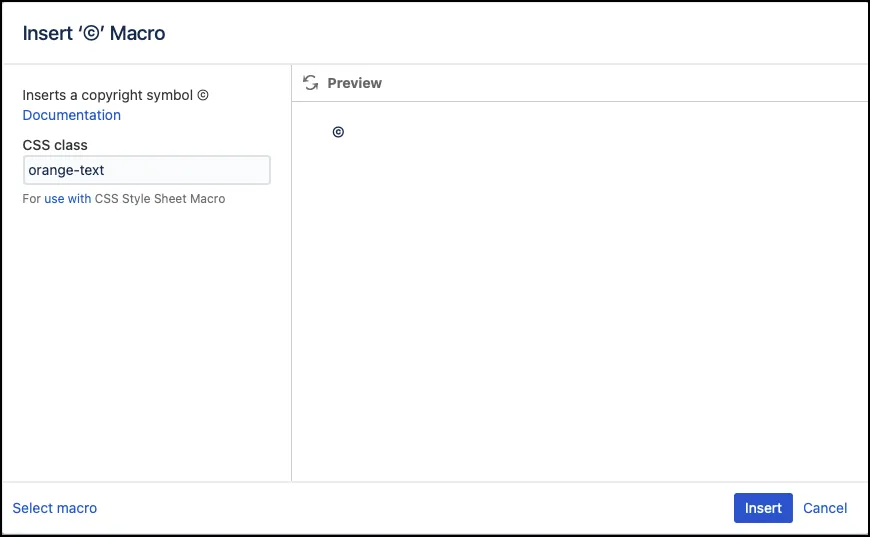Click the Insert button
Screen dimensions: 870x537
tap(763, 508)
